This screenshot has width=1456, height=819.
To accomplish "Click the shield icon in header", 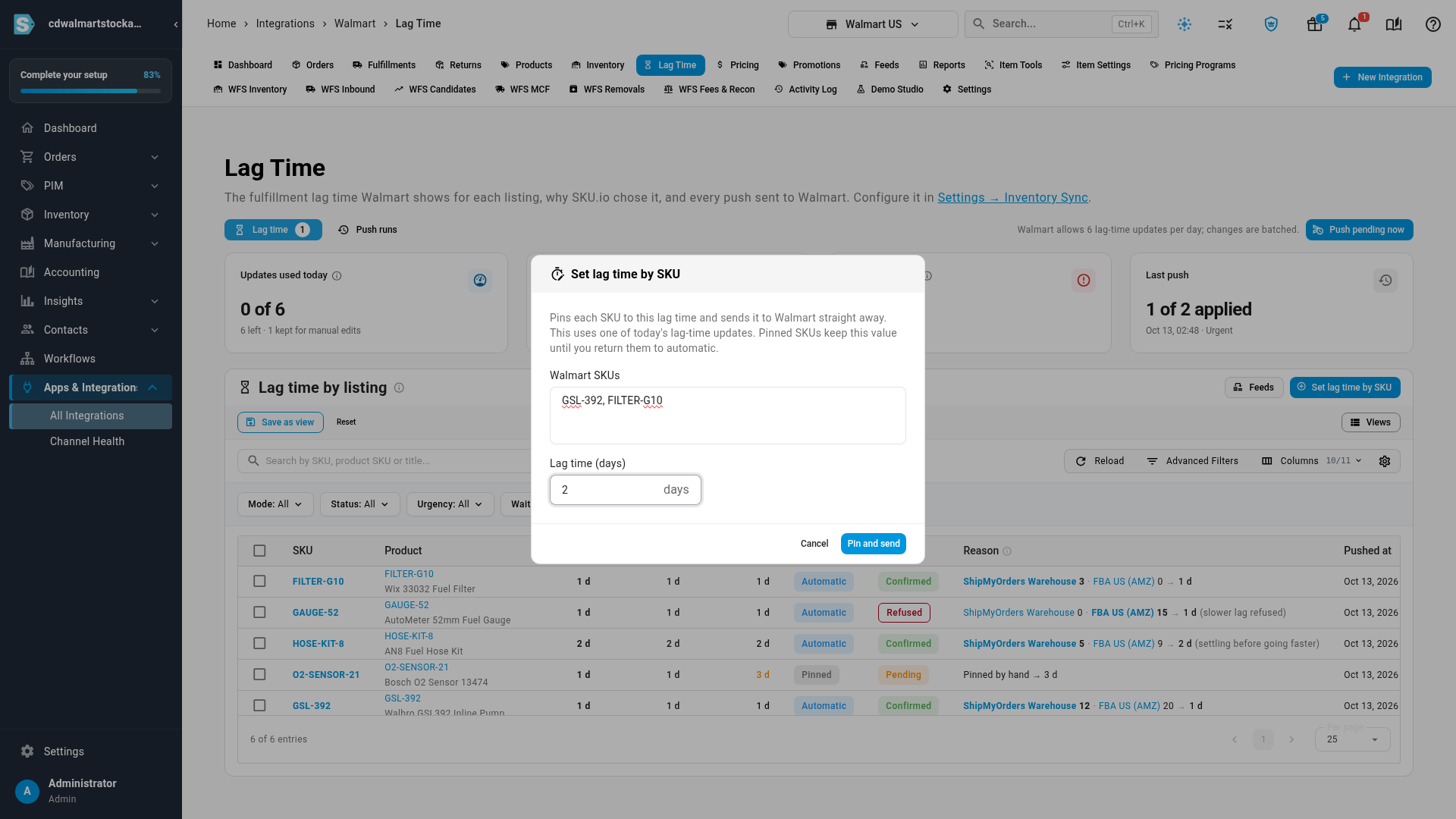I will pos(1272,24).
